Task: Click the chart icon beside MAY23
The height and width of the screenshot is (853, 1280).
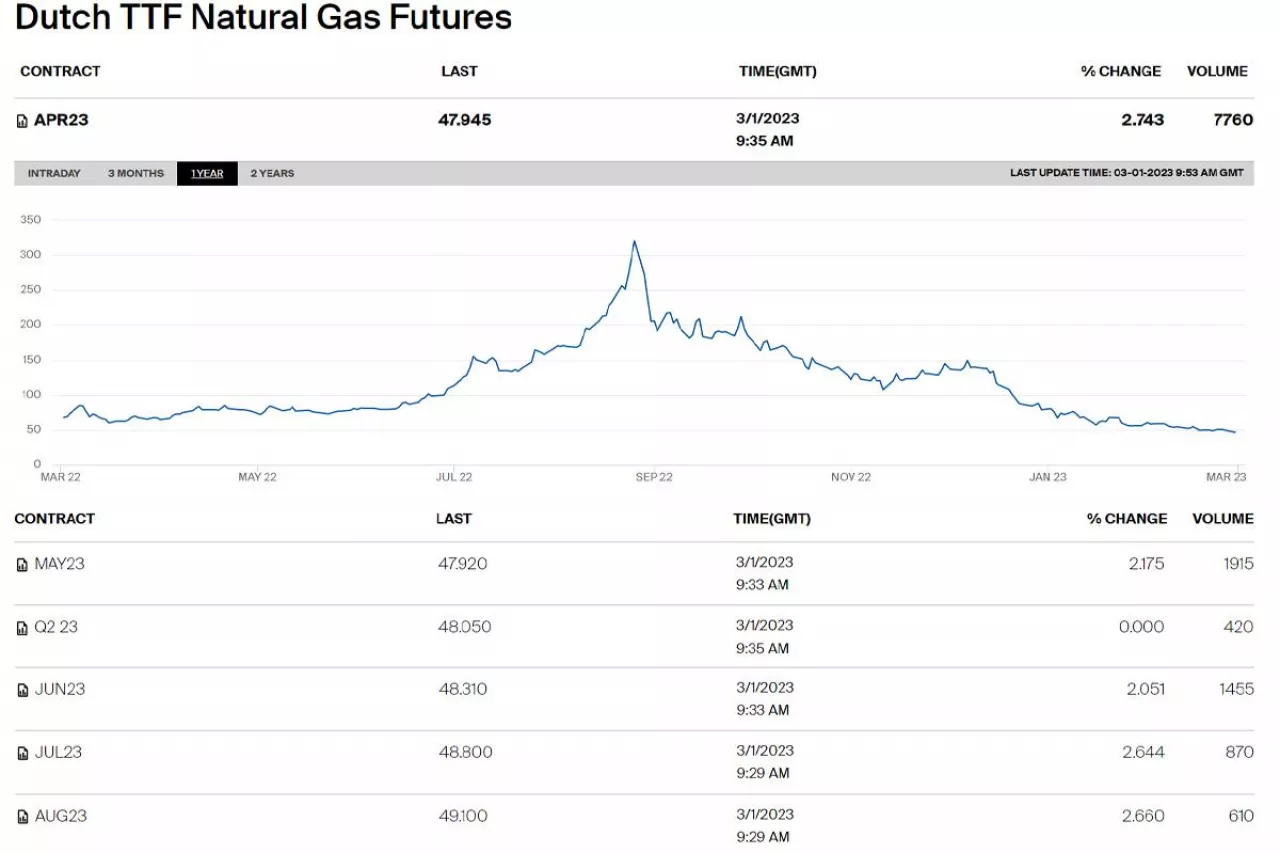Action: click(x=23, y=565)
